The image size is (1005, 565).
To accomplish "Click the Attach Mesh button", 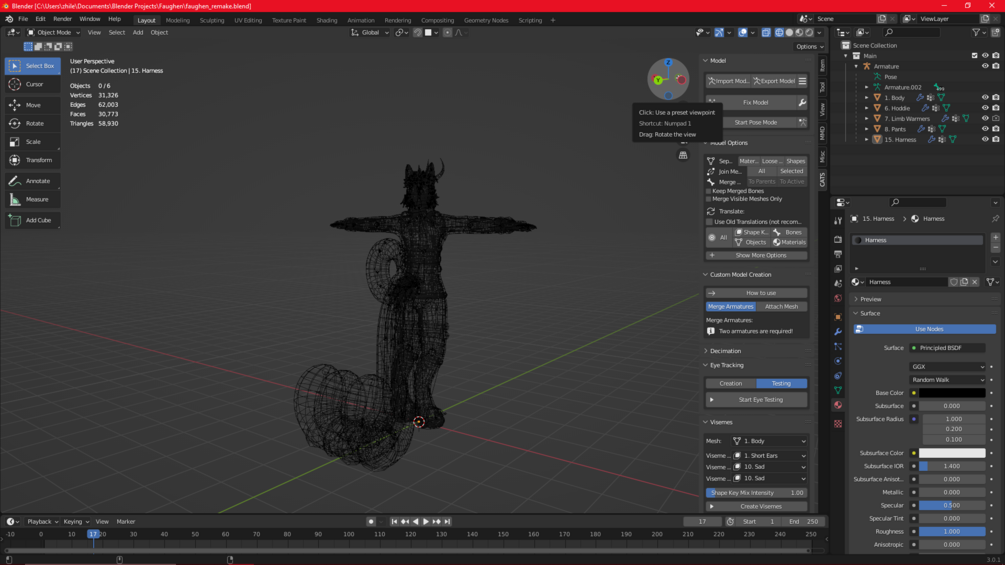I will pyautogui.click(x=781, y=306).
